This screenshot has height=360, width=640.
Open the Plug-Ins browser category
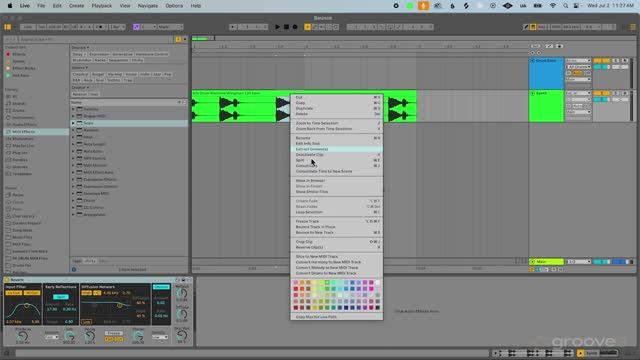click(20, 153)
